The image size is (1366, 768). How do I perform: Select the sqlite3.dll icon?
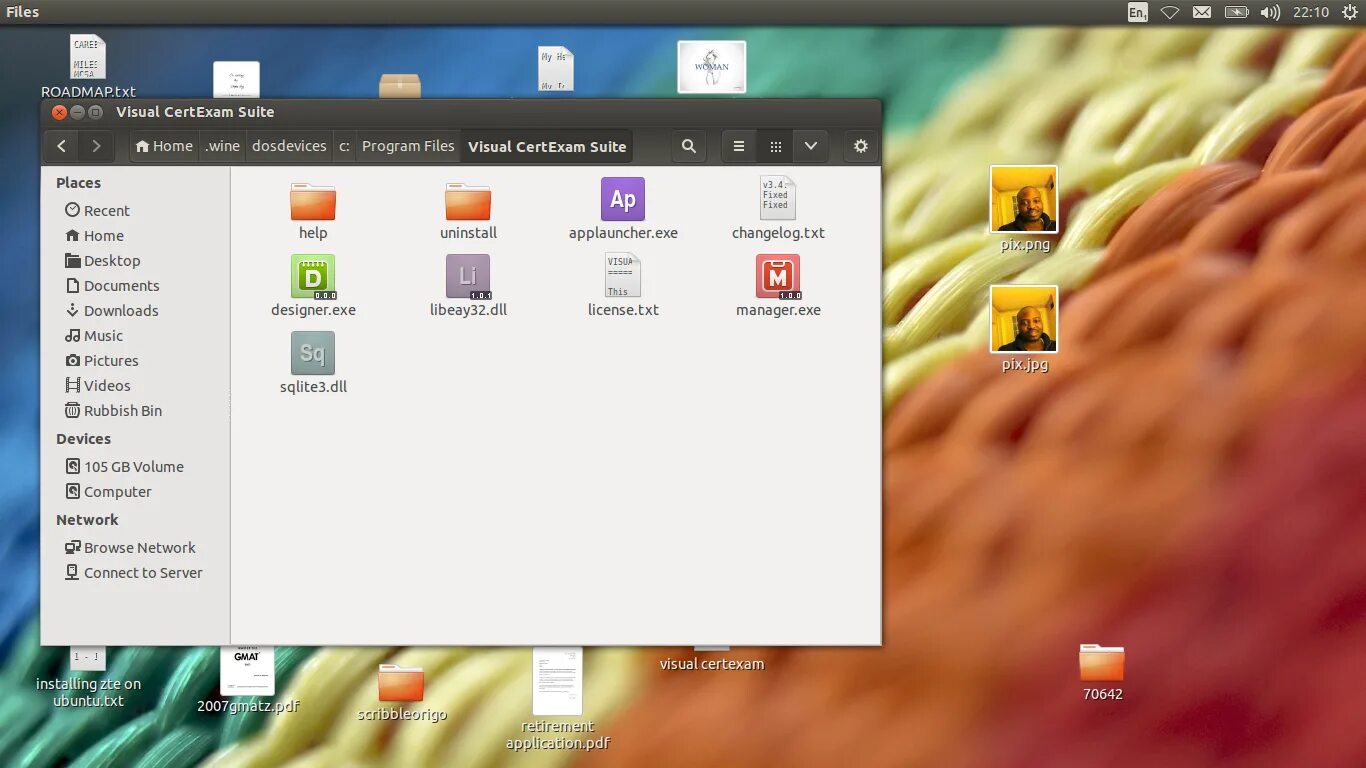(313, 353)
